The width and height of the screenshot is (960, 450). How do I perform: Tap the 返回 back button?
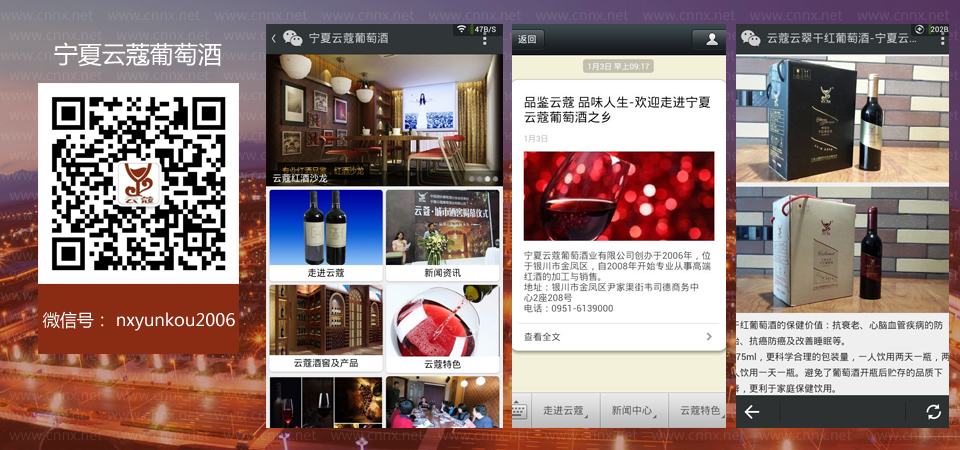tap(528, 39)
